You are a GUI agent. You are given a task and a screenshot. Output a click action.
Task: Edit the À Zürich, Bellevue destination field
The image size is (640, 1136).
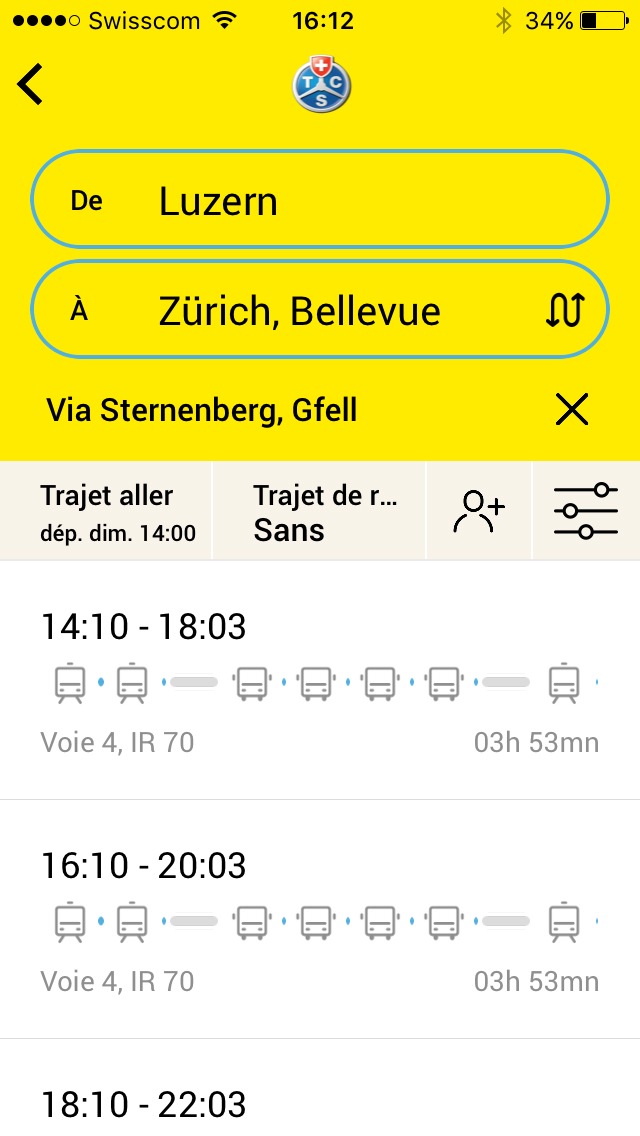tap(290, 311)
